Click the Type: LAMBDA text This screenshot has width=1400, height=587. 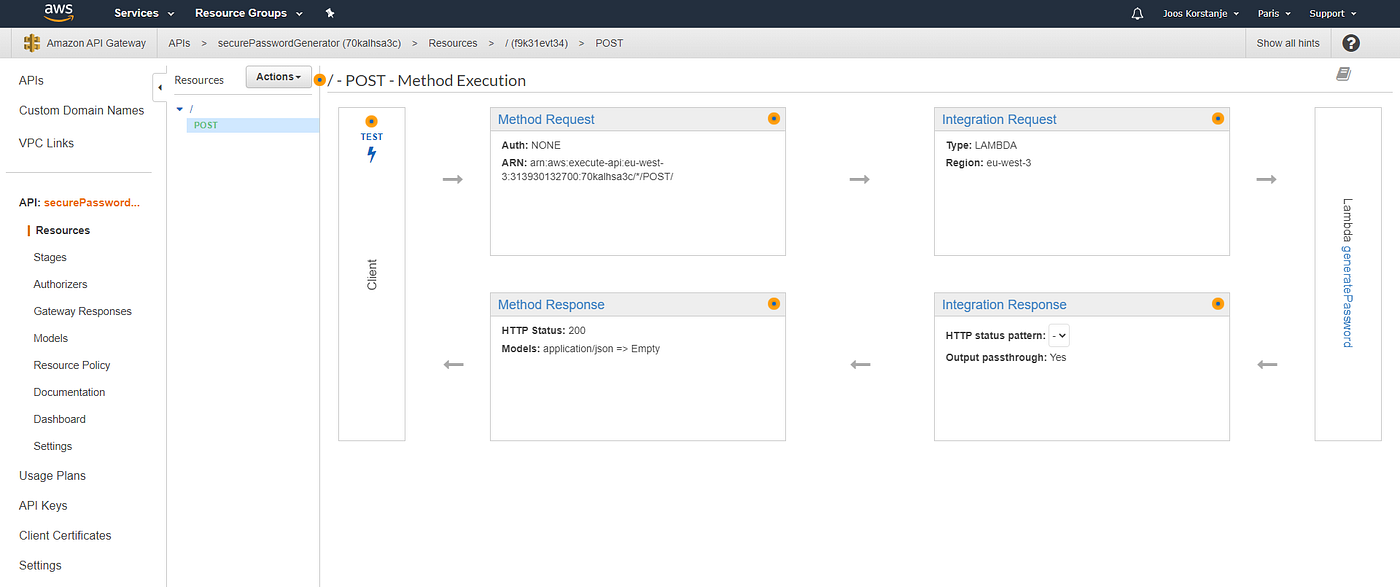(981, 145)
